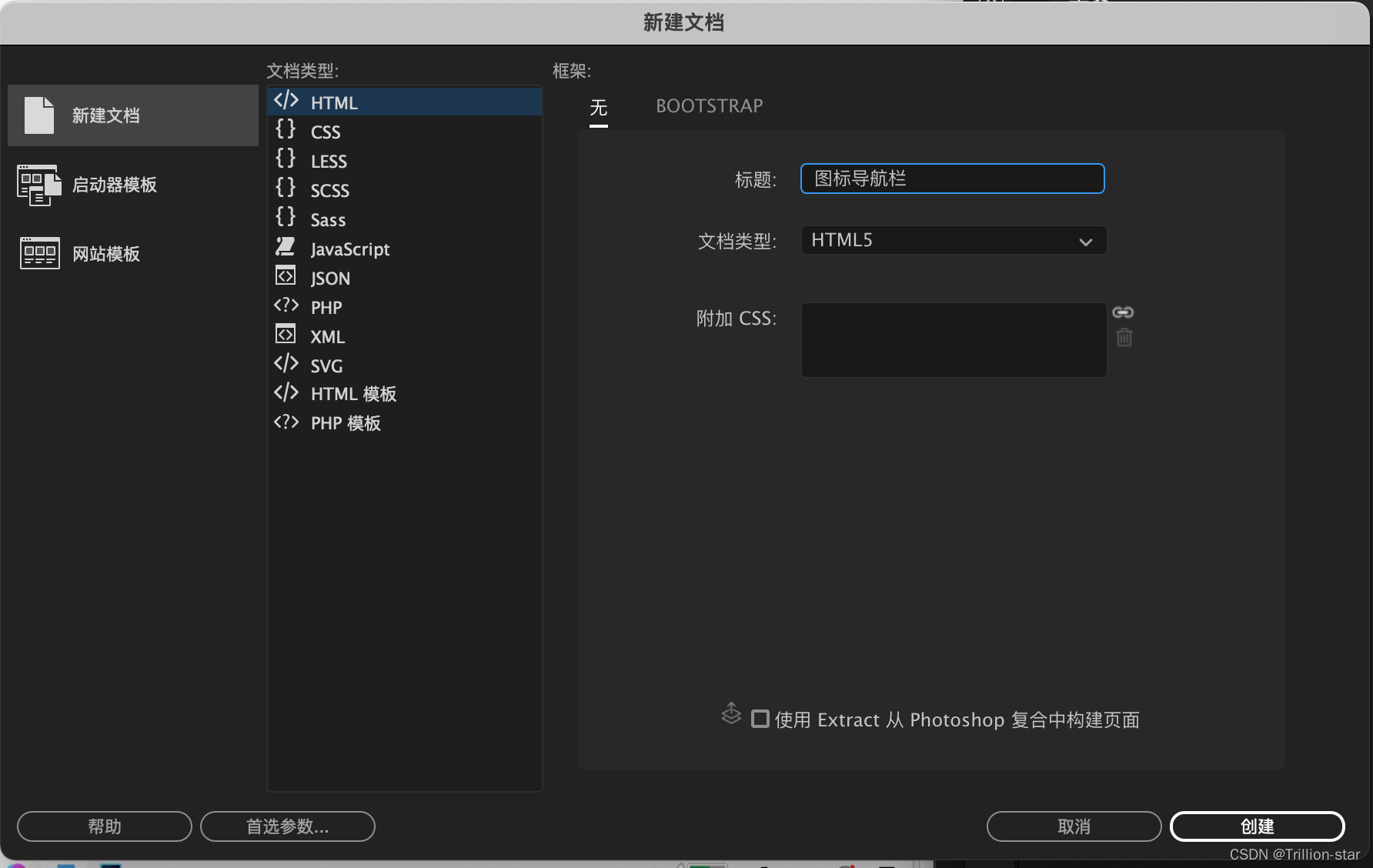The image size is (1373, 868).
Task: Click the 新建文档 page icon in sidebar
Action: (39, 115)
